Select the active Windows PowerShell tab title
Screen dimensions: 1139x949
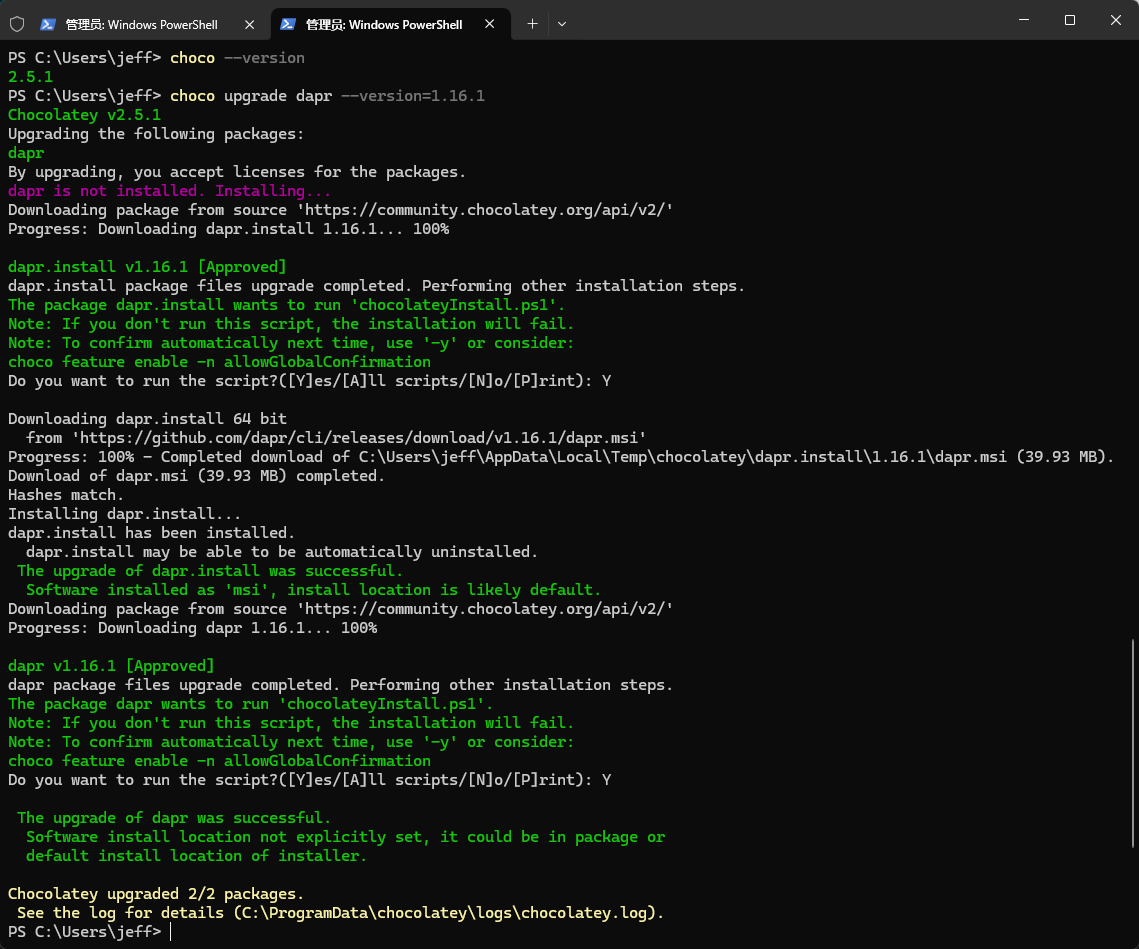tap(384, 24)
